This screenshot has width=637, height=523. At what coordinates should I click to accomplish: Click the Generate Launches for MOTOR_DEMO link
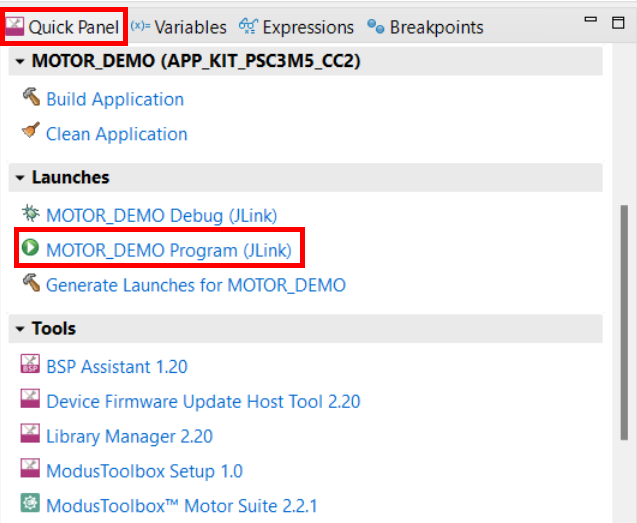tap(196, 285)
